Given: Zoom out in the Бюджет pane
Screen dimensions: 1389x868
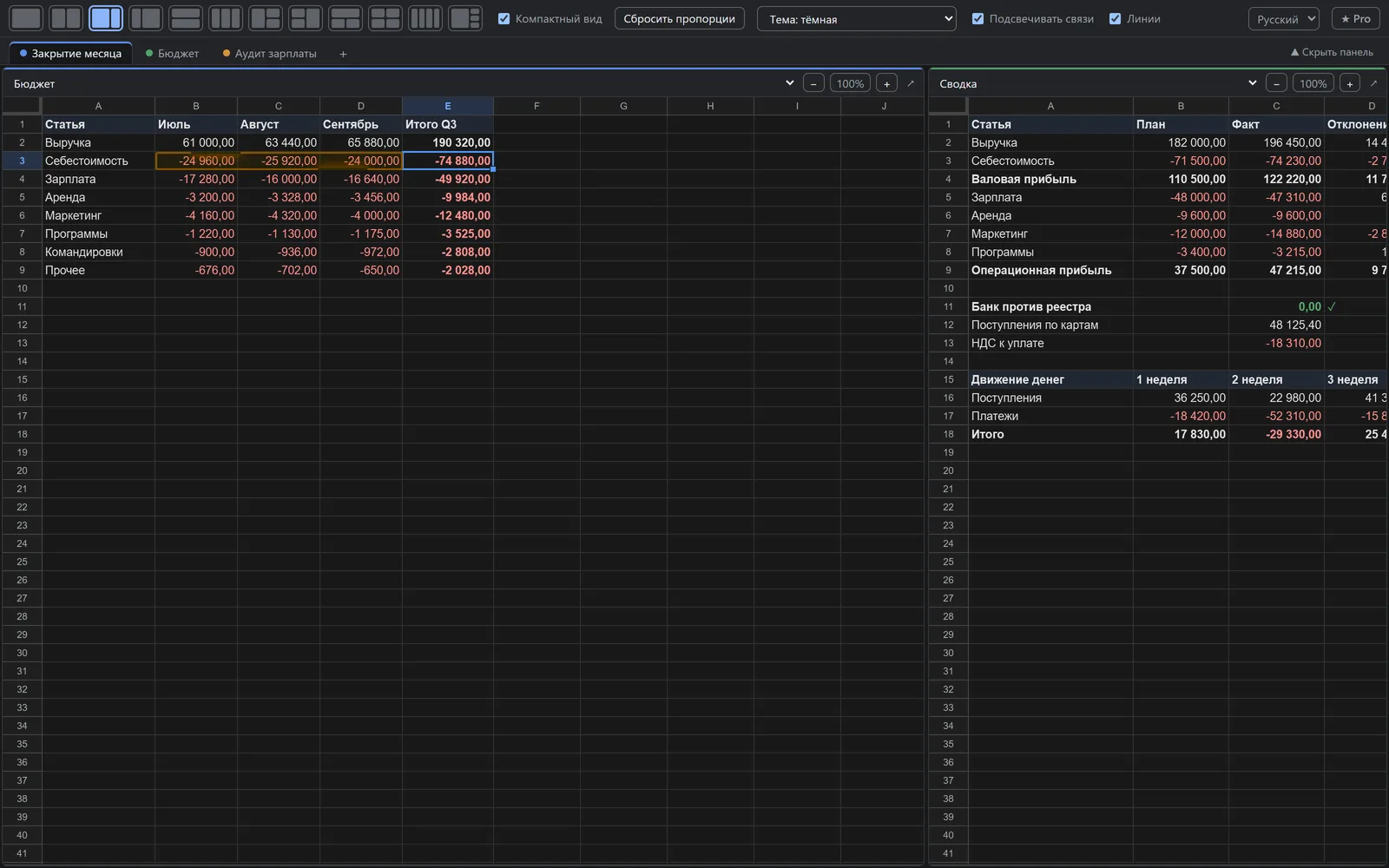Looking at the screenshot, I should pyautogui.click(x=813, y=83).
